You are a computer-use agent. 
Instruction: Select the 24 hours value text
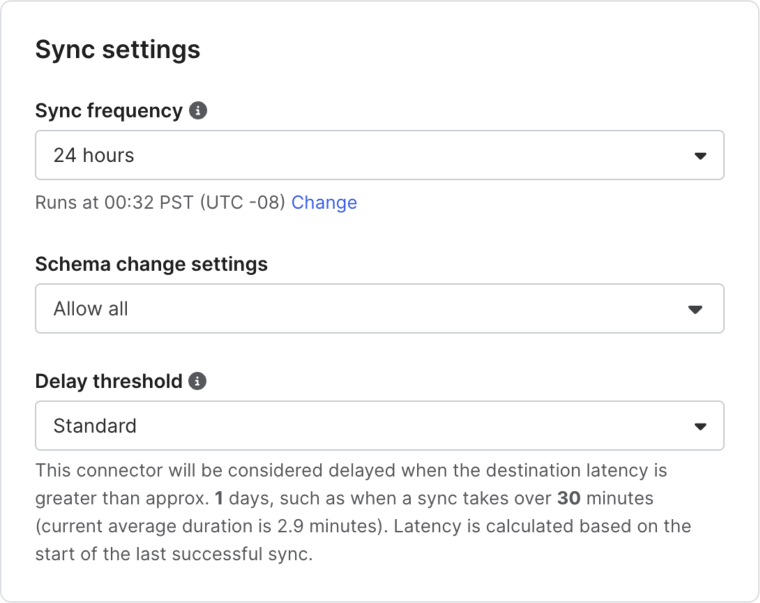[x=94, y=156]
